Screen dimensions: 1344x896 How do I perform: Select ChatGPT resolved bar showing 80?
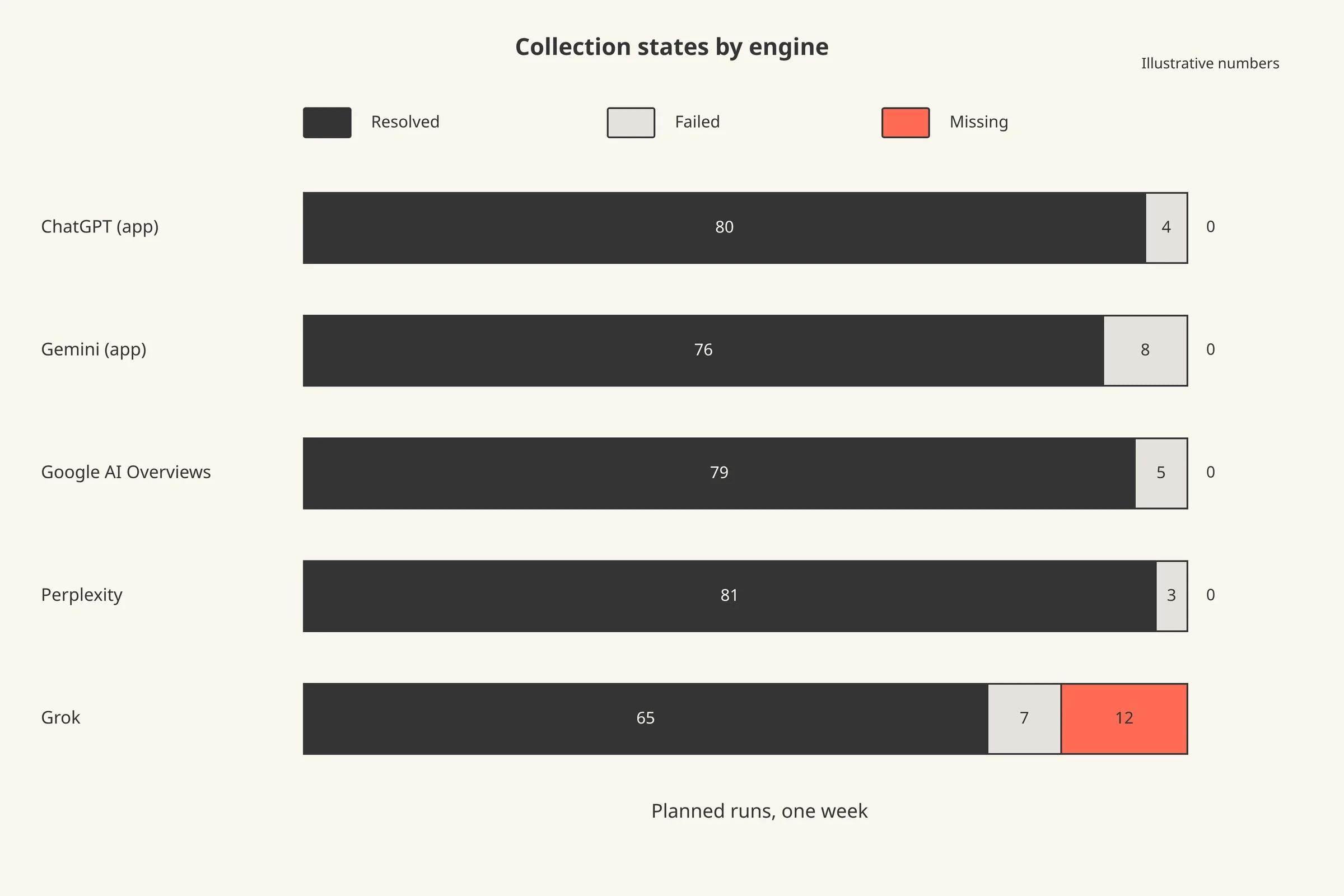click(724, 228)
